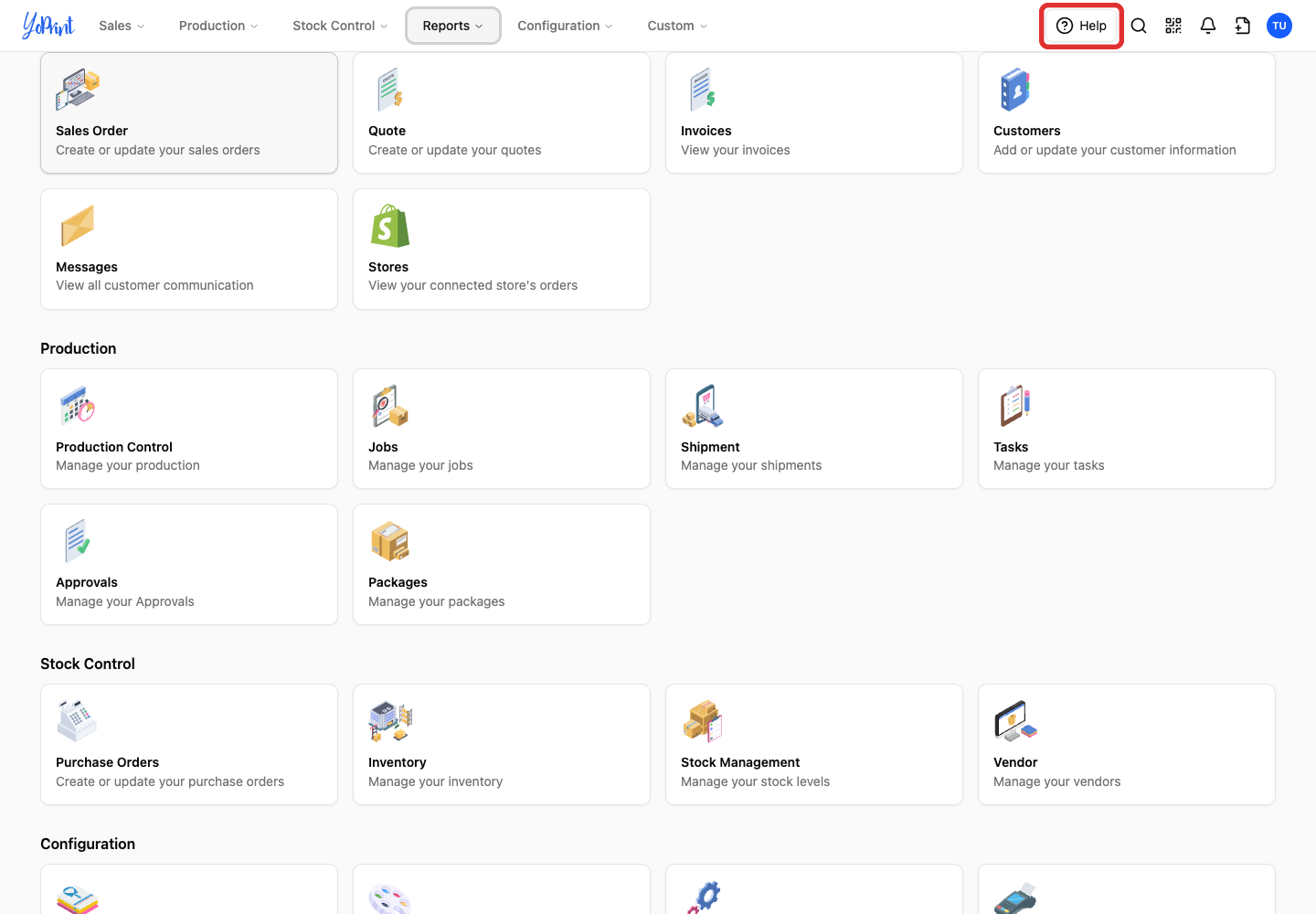
Task: Click the new document icon in header
Action: pos(1243,26)
